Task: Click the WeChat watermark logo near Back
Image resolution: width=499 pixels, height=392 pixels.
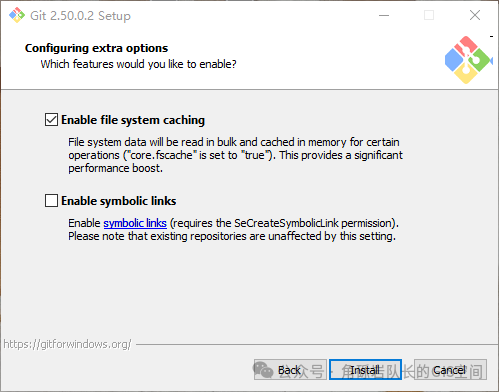Action: click(x=263, y=369)
